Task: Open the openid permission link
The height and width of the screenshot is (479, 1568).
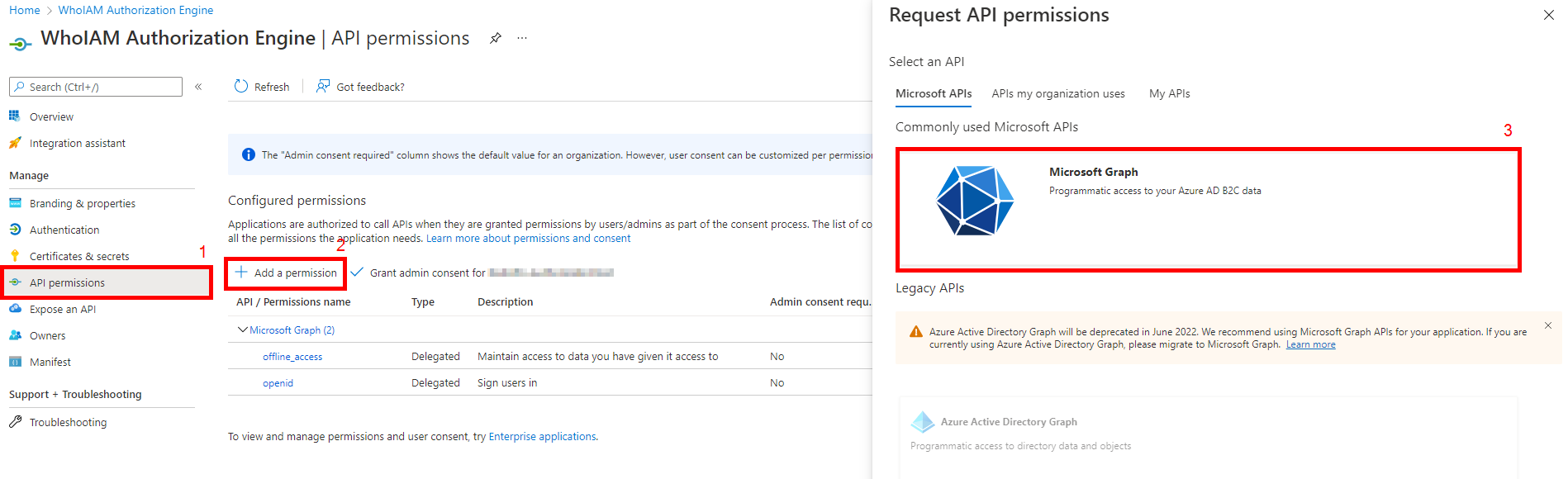Action: pos(278,382)
